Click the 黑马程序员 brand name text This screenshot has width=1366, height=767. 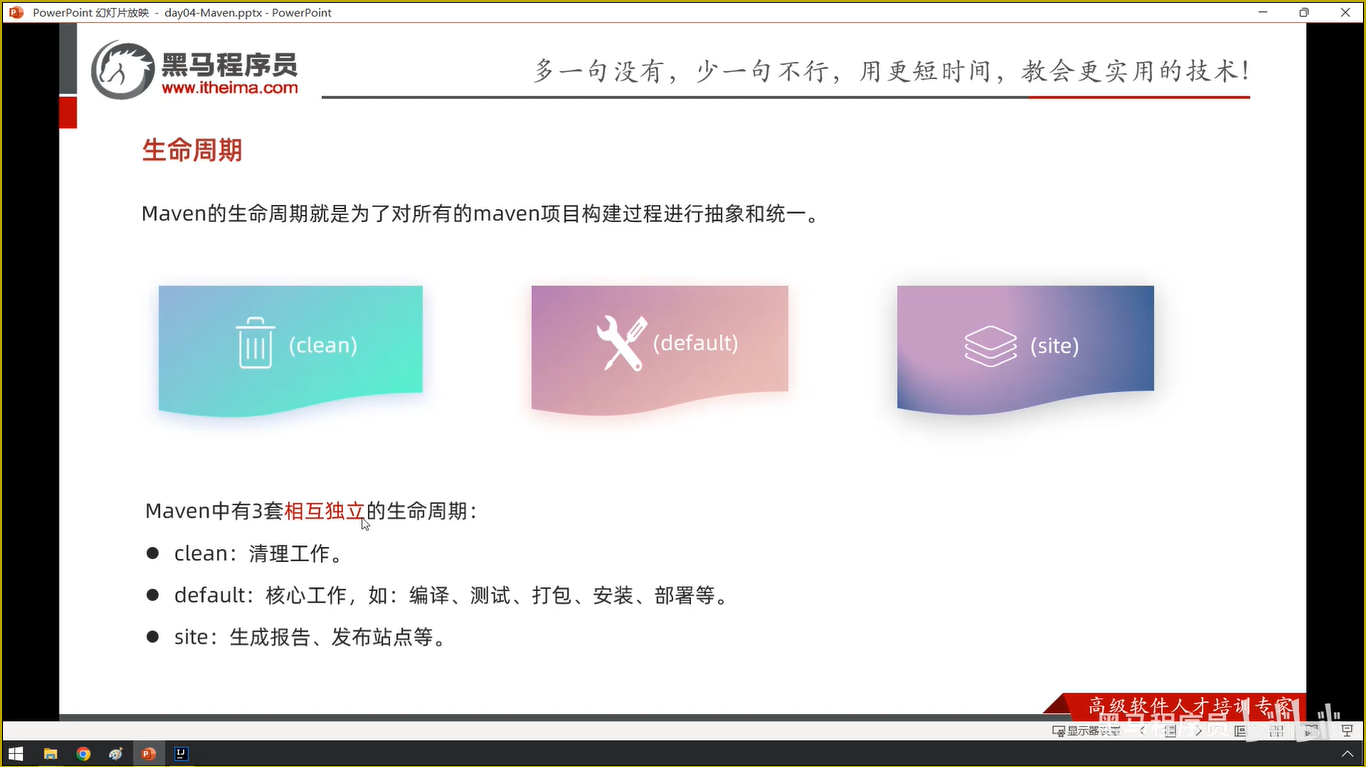tap(230, 65)
